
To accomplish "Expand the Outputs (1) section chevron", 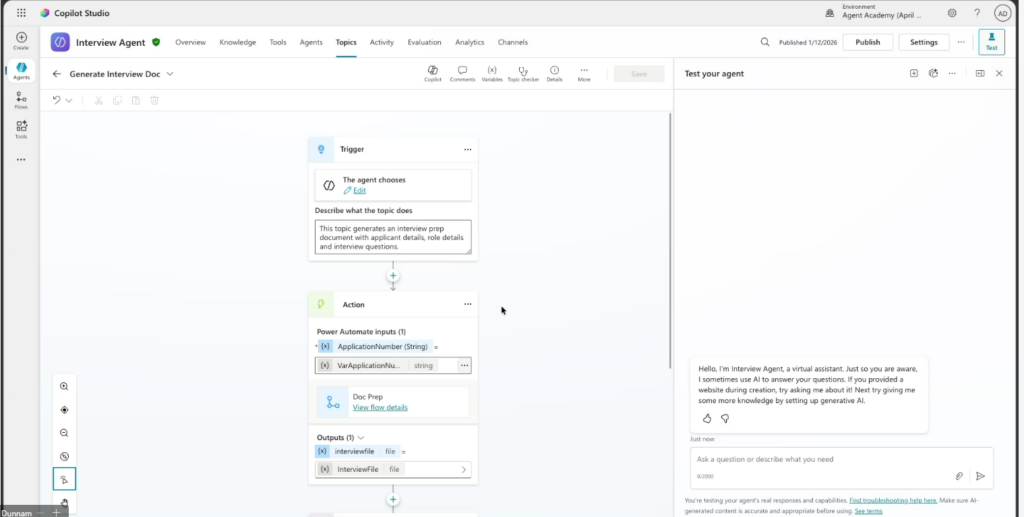I will 361,438.
